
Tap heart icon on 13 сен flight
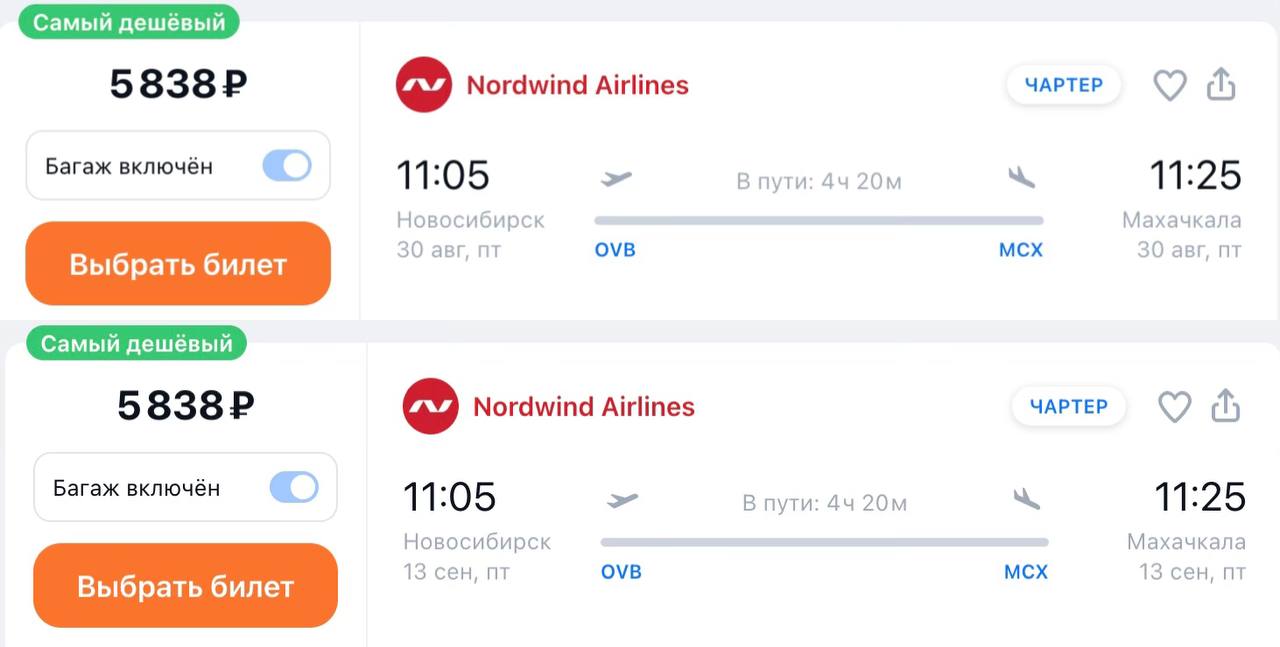pos(1174,407)
